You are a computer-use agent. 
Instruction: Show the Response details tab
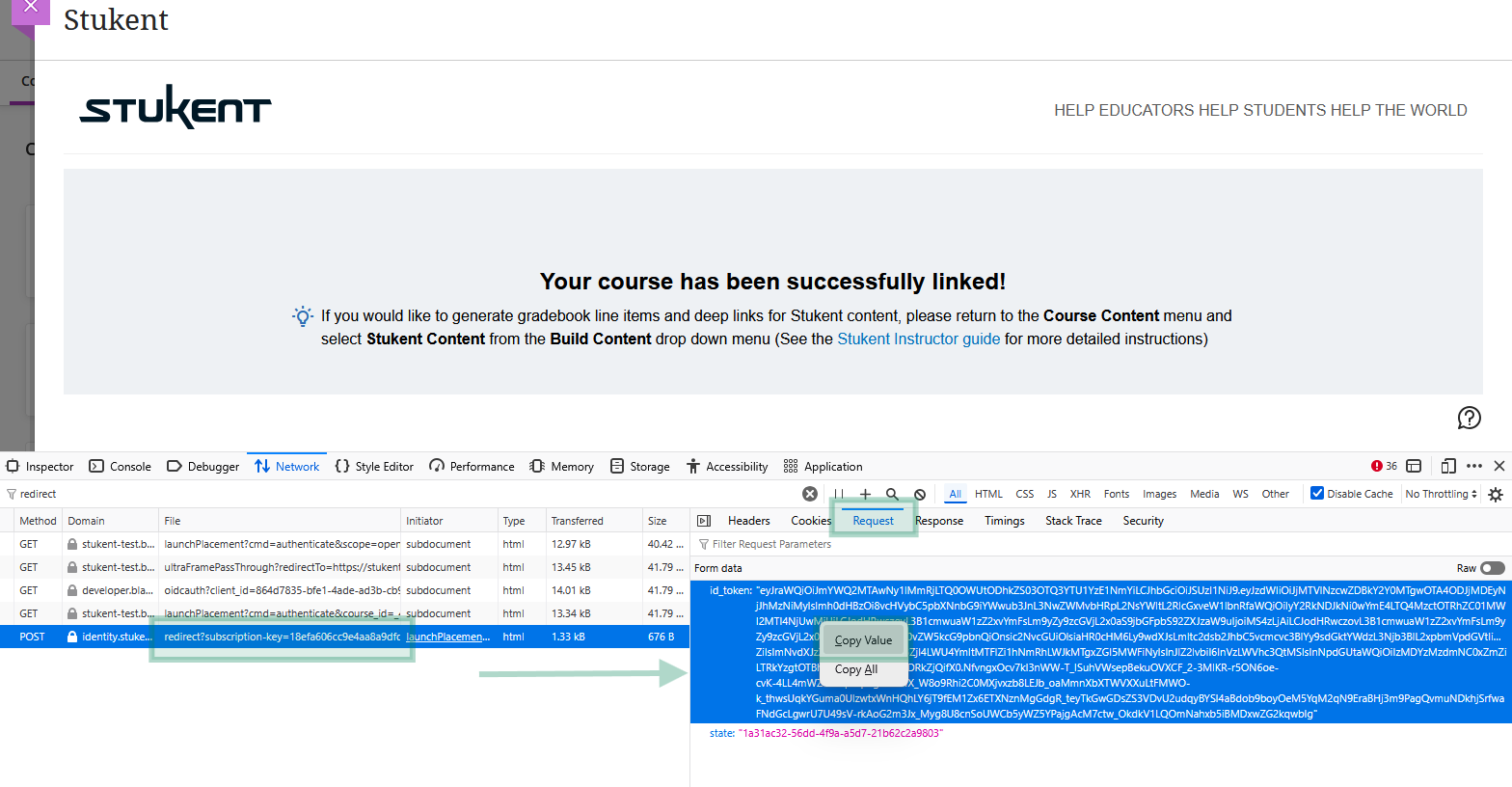939,521
